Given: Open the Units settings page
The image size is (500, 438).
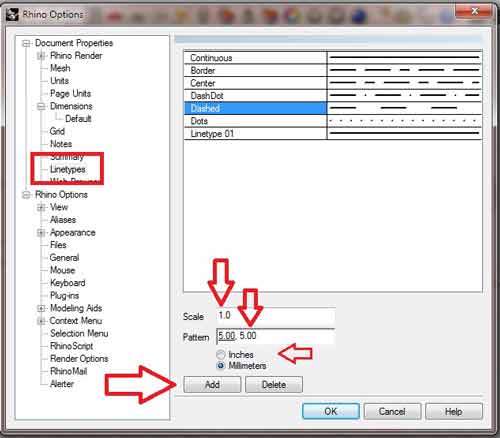Looking at the screenshot, I should [59, 81].
